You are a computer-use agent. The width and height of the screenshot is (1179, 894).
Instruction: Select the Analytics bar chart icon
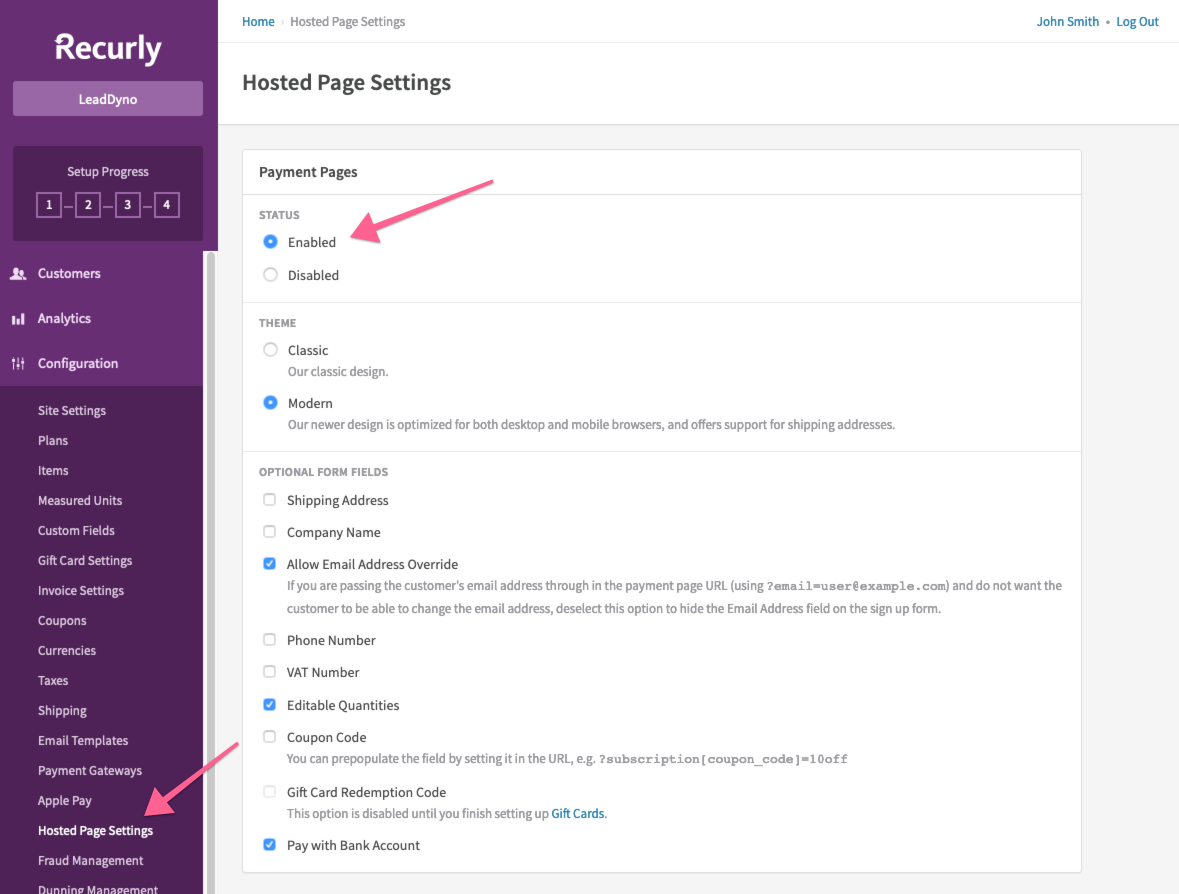(x=18, y=318)
